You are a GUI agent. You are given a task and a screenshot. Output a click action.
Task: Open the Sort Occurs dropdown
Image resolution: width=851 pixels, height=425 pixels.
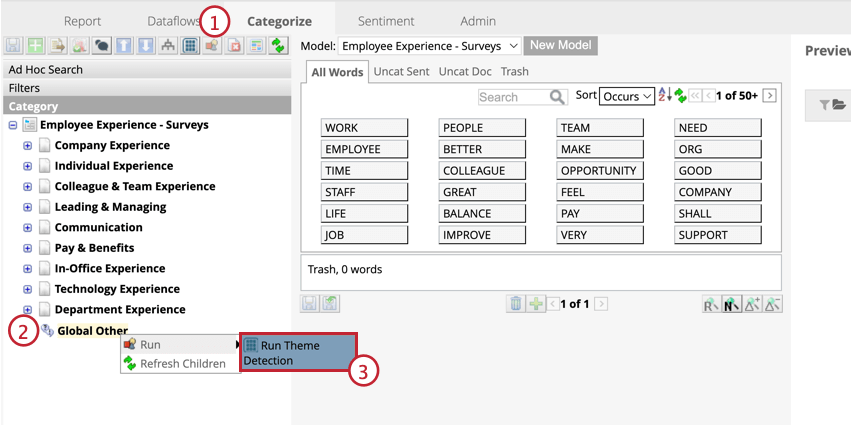626,96
